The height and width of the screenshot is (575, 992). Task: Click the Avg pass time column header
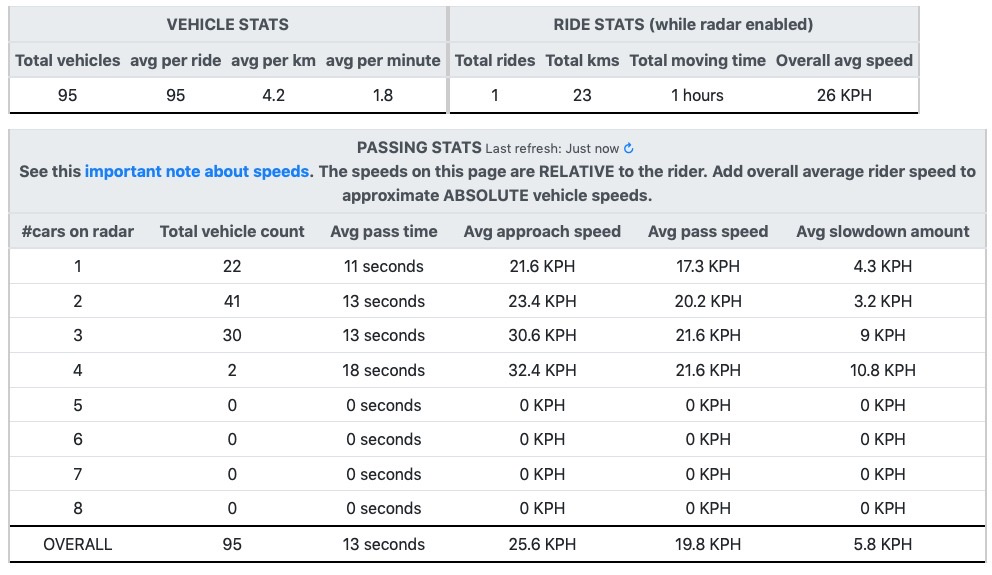[x=383, y=232]
